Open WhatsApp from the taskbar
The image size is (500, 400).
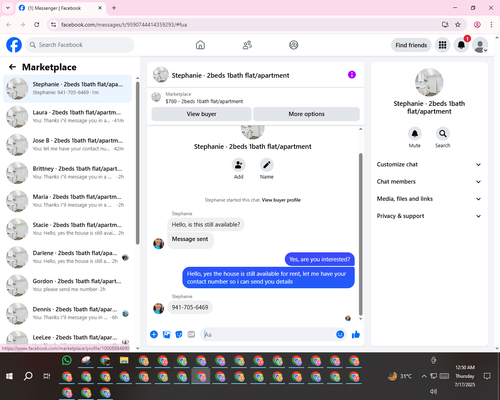tap(67, 360)
